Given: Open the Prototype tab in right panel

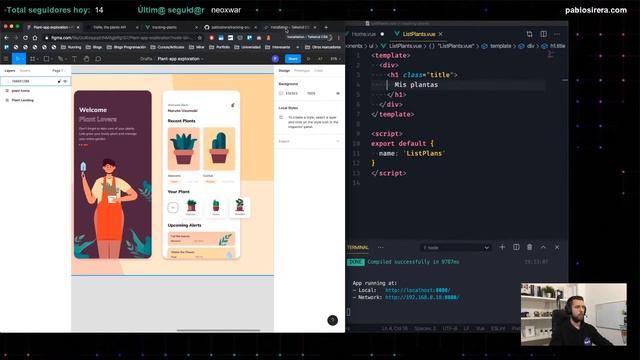Looking at the screenshot, I should coord(302,71).
